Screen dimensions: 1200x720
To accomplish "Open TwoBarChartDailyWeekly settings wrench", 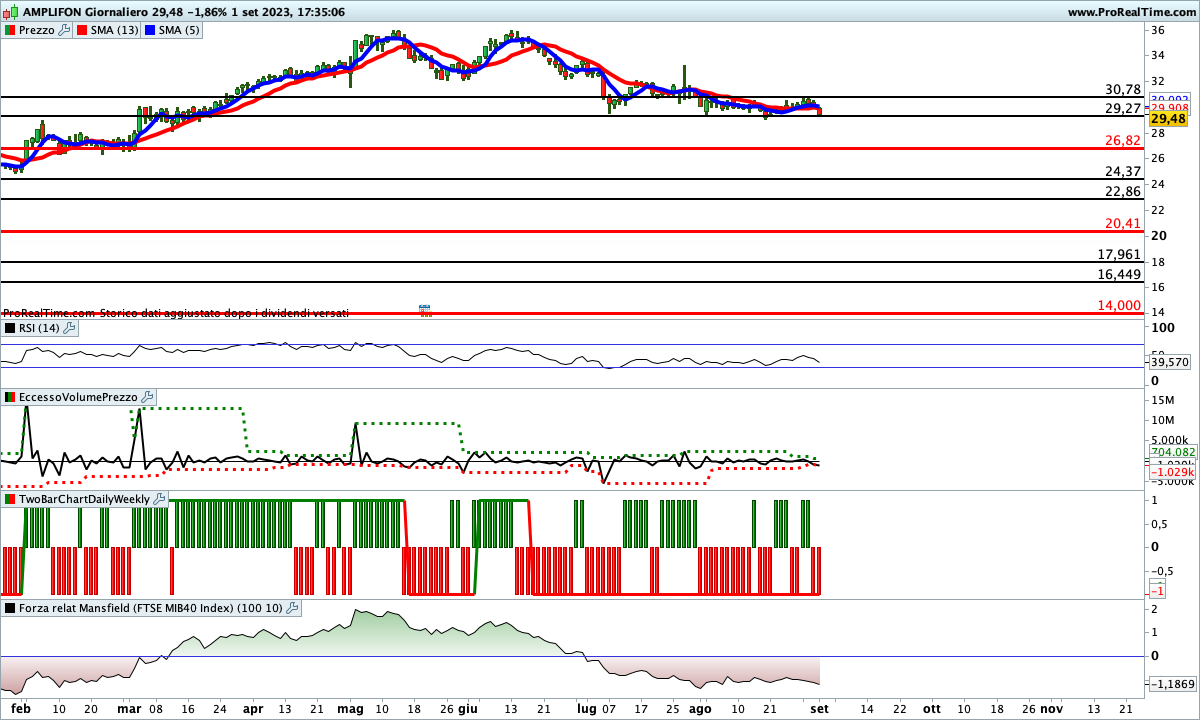I will click(159, 498).
